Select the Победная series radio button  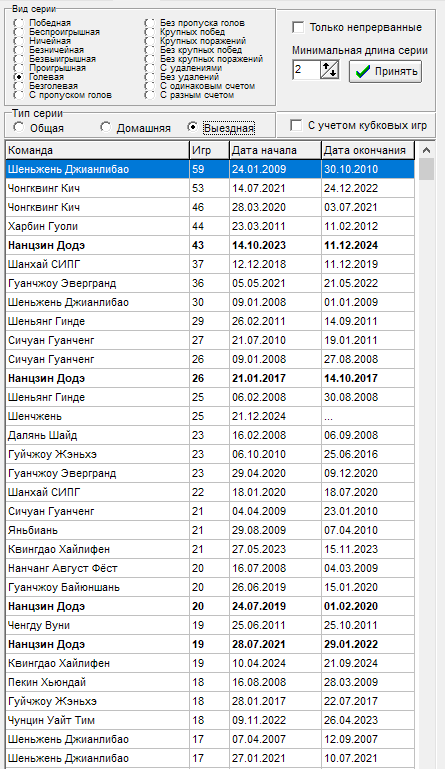[19, 23]
